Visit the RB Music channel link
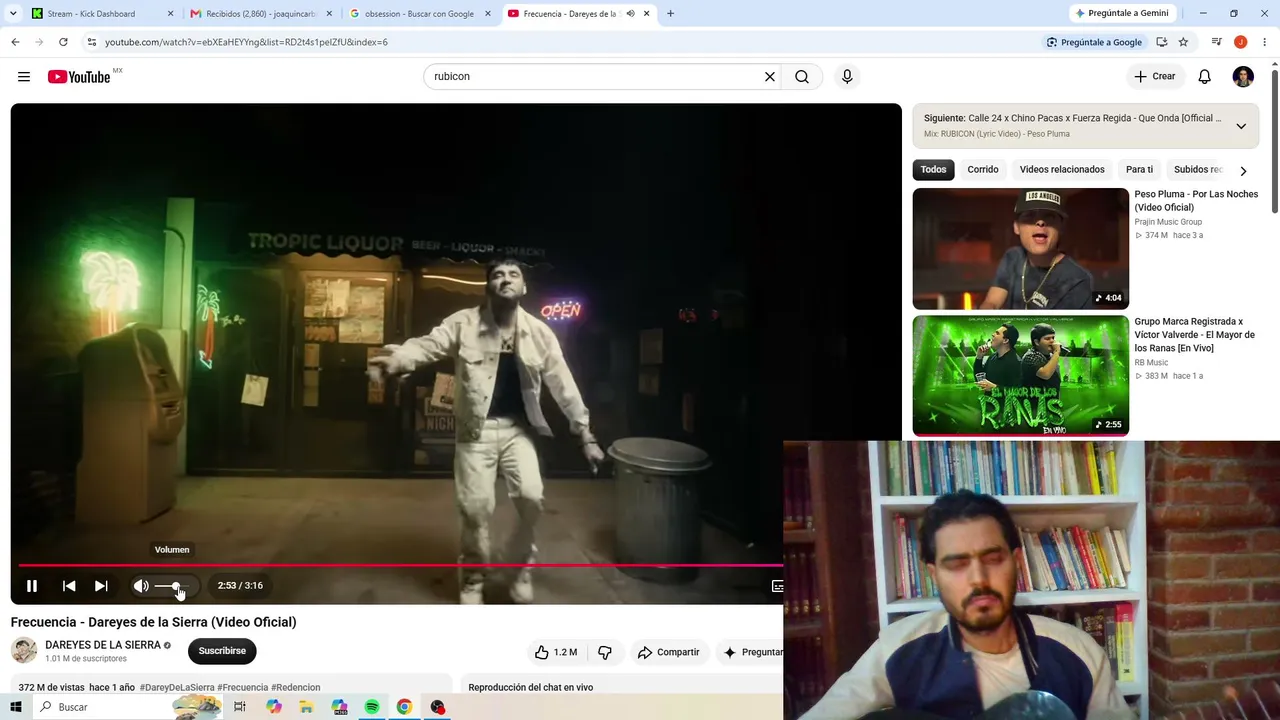 click(x=1151, y=363)
